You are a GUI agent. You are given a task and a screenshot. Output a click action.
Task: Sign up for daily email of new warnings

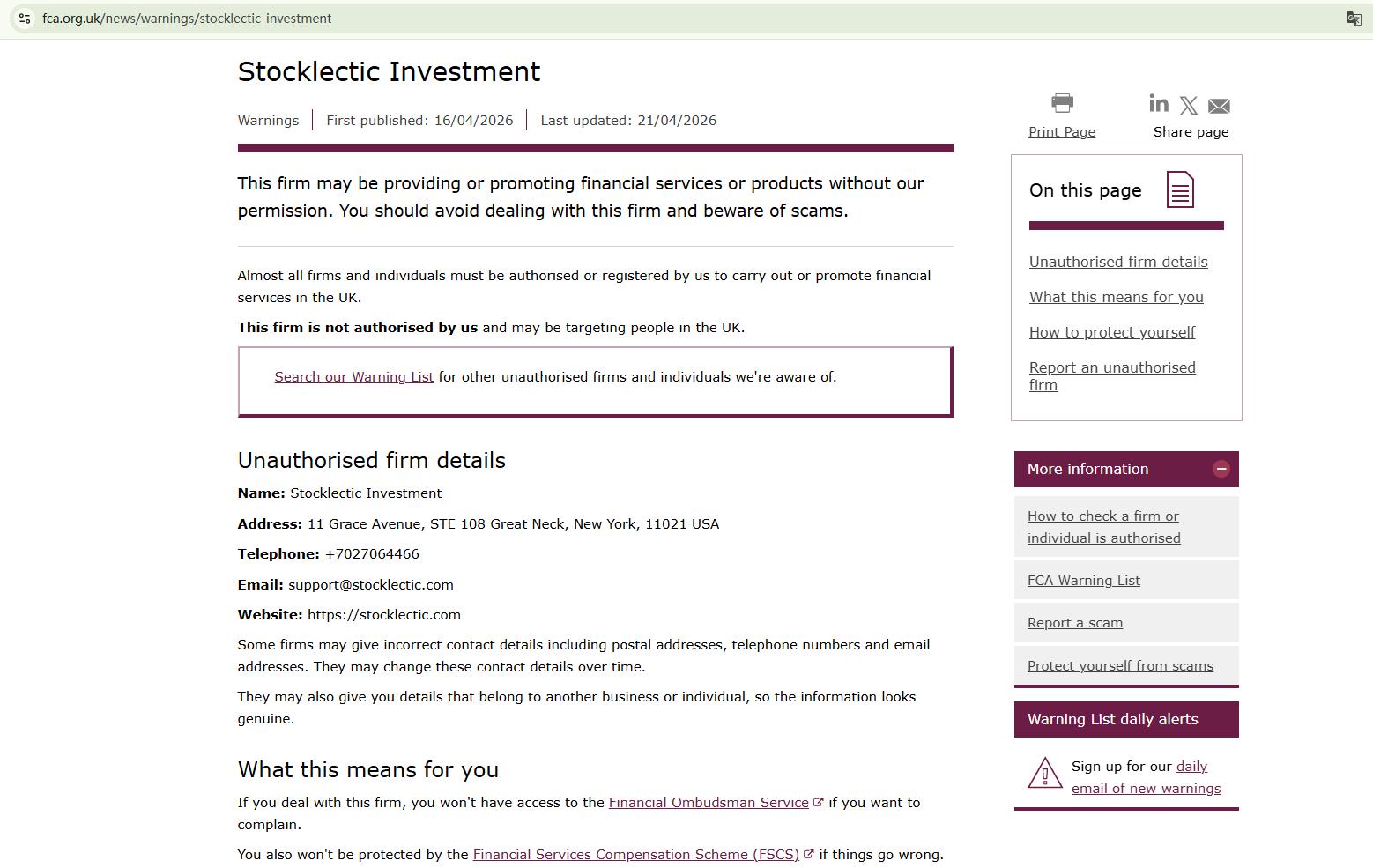pyautogui.click(x=1146, y=789)
